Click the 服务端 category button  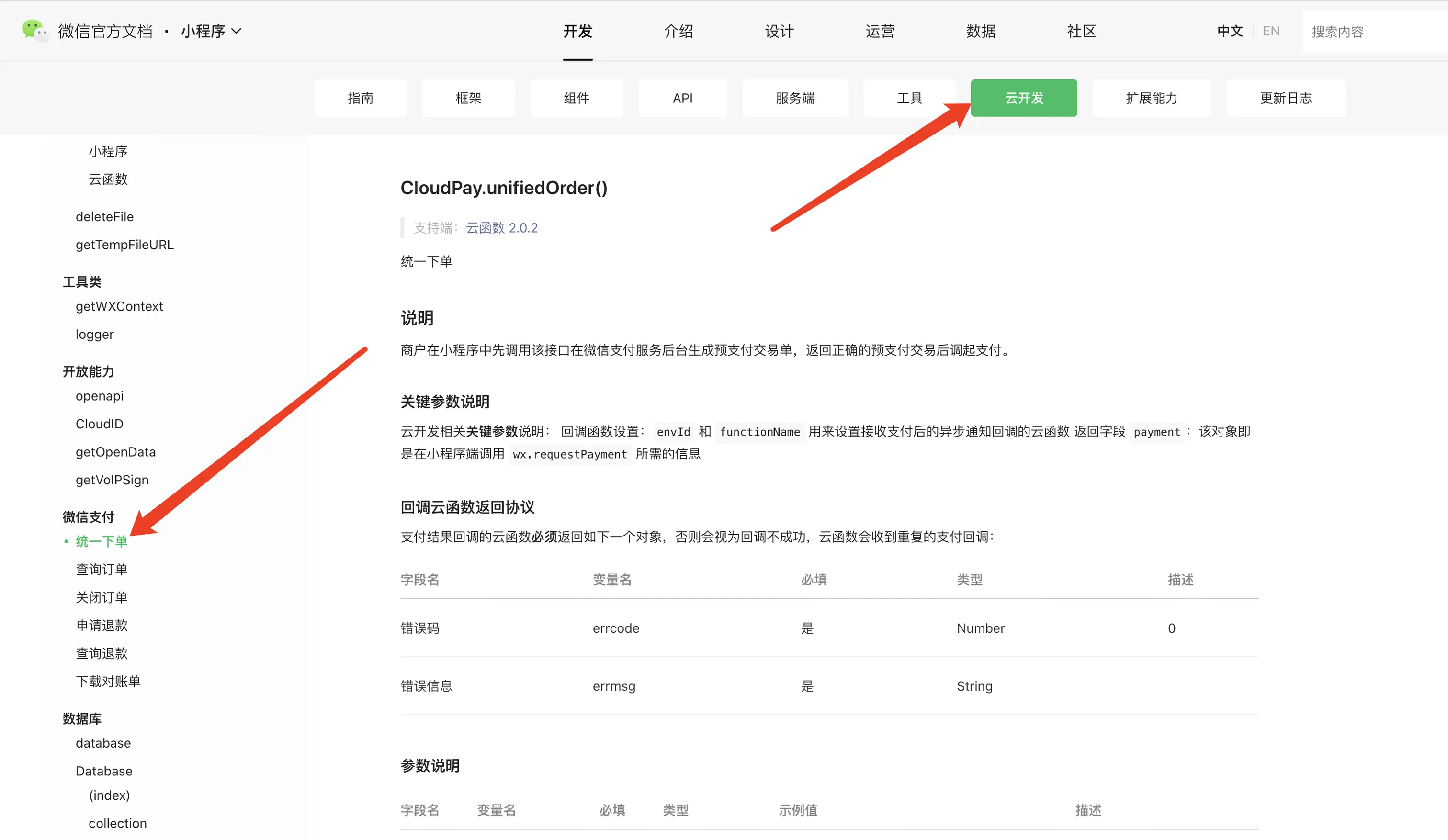pos(795,98)
